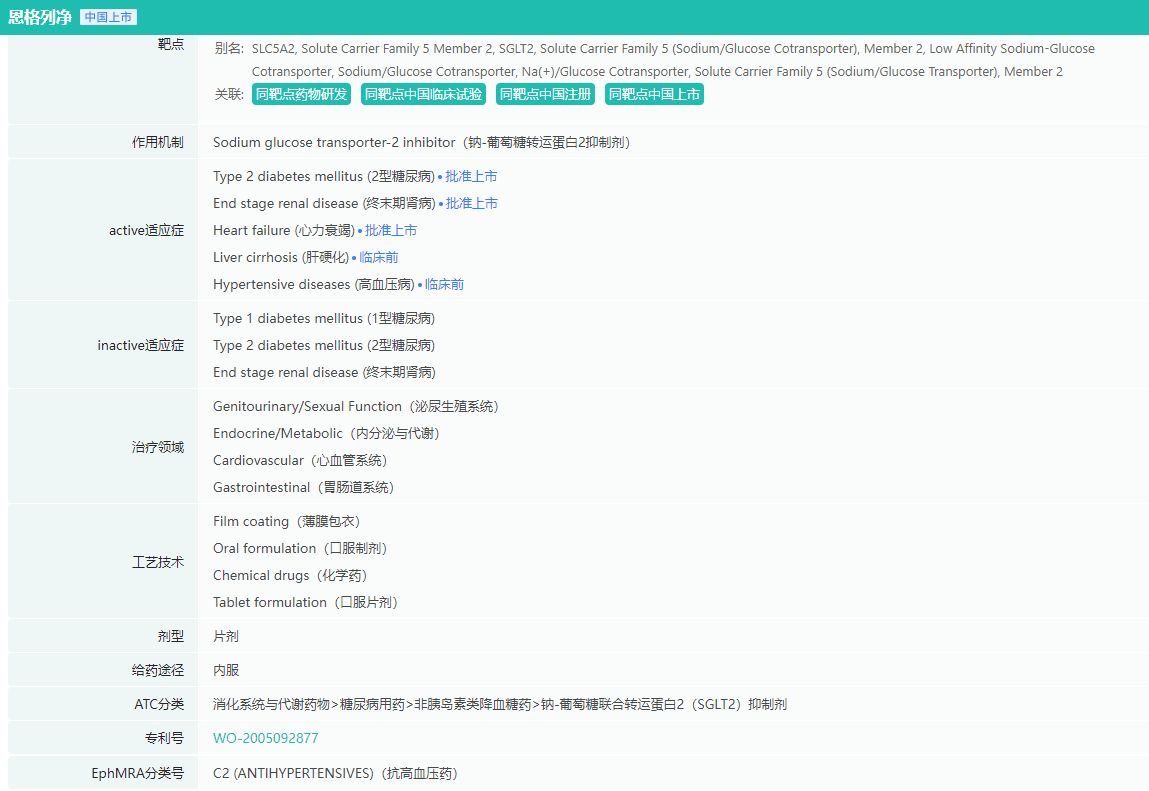Click the 给药途径 row label
The height and width of the screenshot is (791, 1149).
(x=158, y=671)
